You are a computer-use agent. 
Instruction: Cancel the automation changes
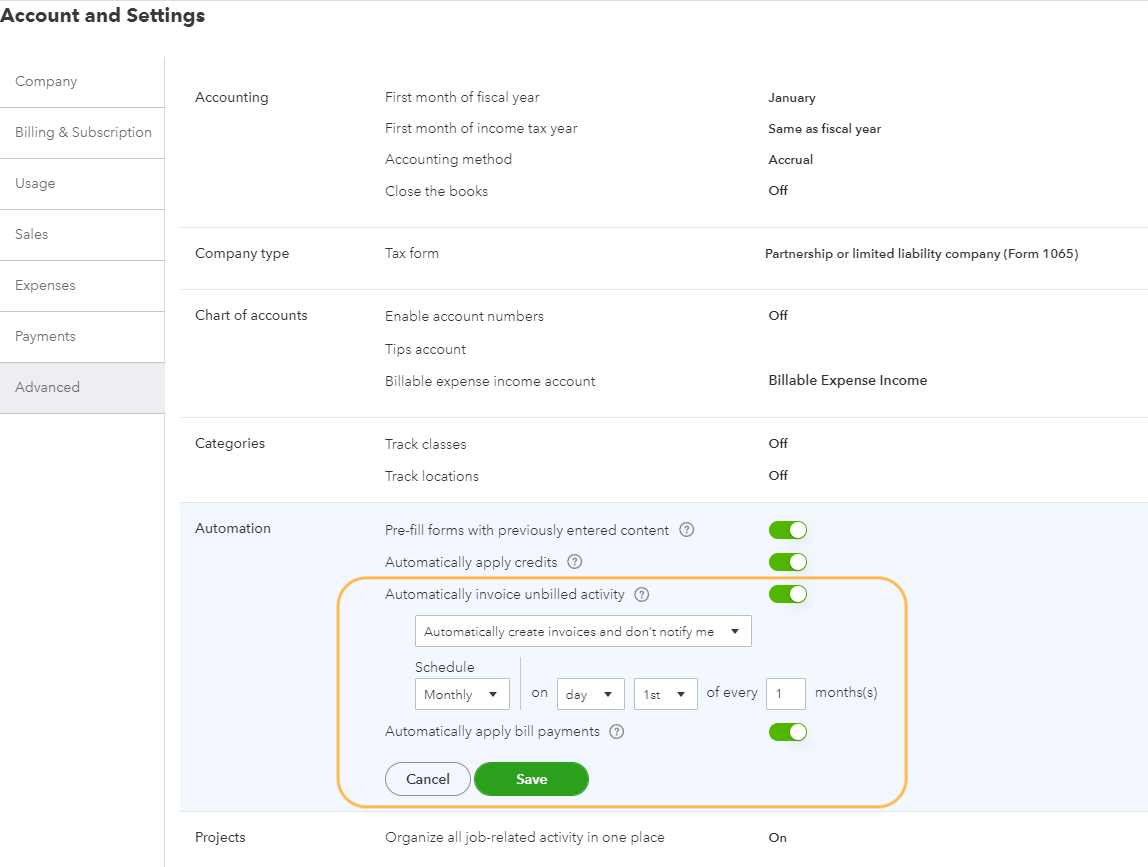pos(427,779)
